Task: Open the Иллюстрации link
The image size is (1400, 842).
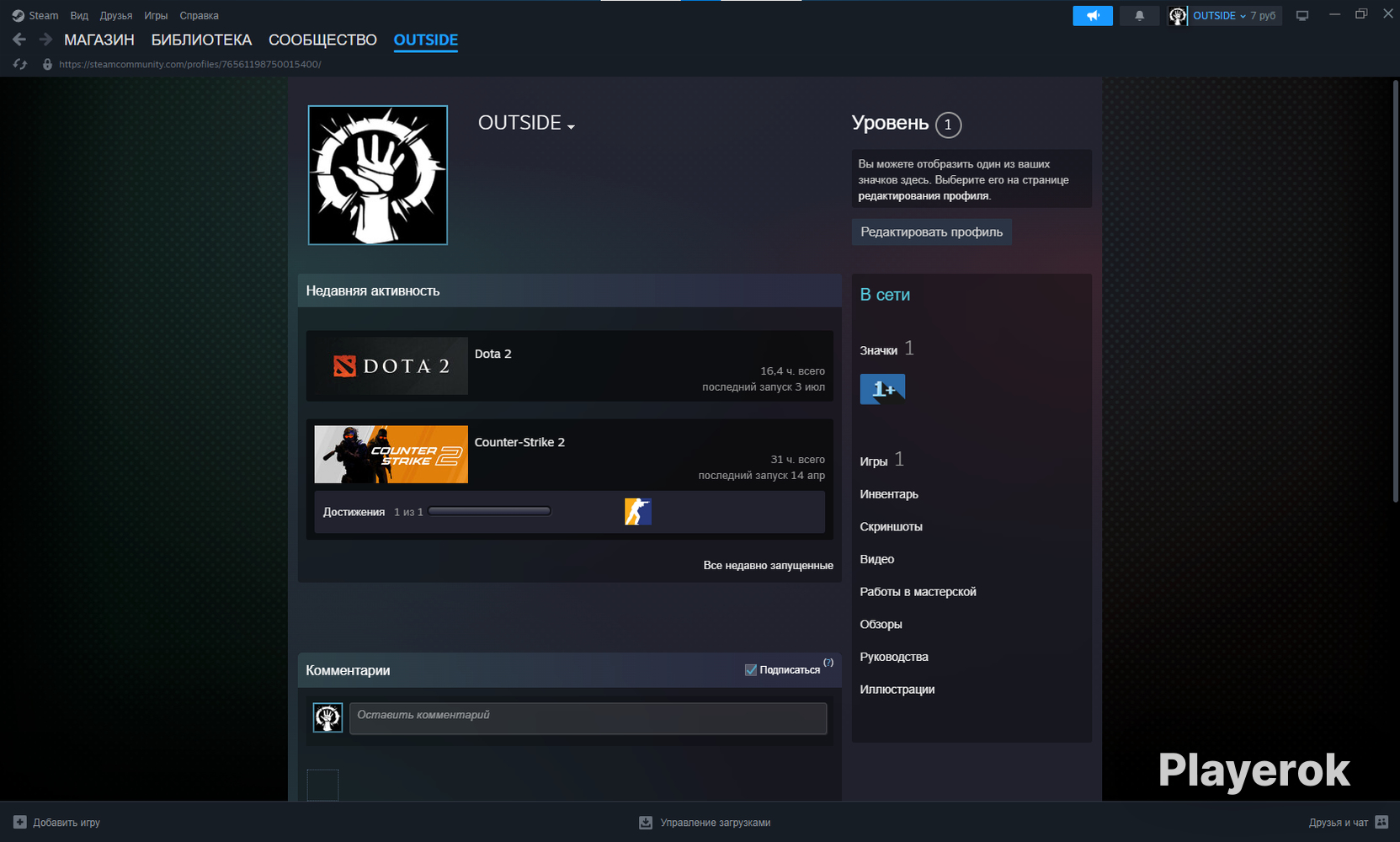Action: tap(897, 690)
